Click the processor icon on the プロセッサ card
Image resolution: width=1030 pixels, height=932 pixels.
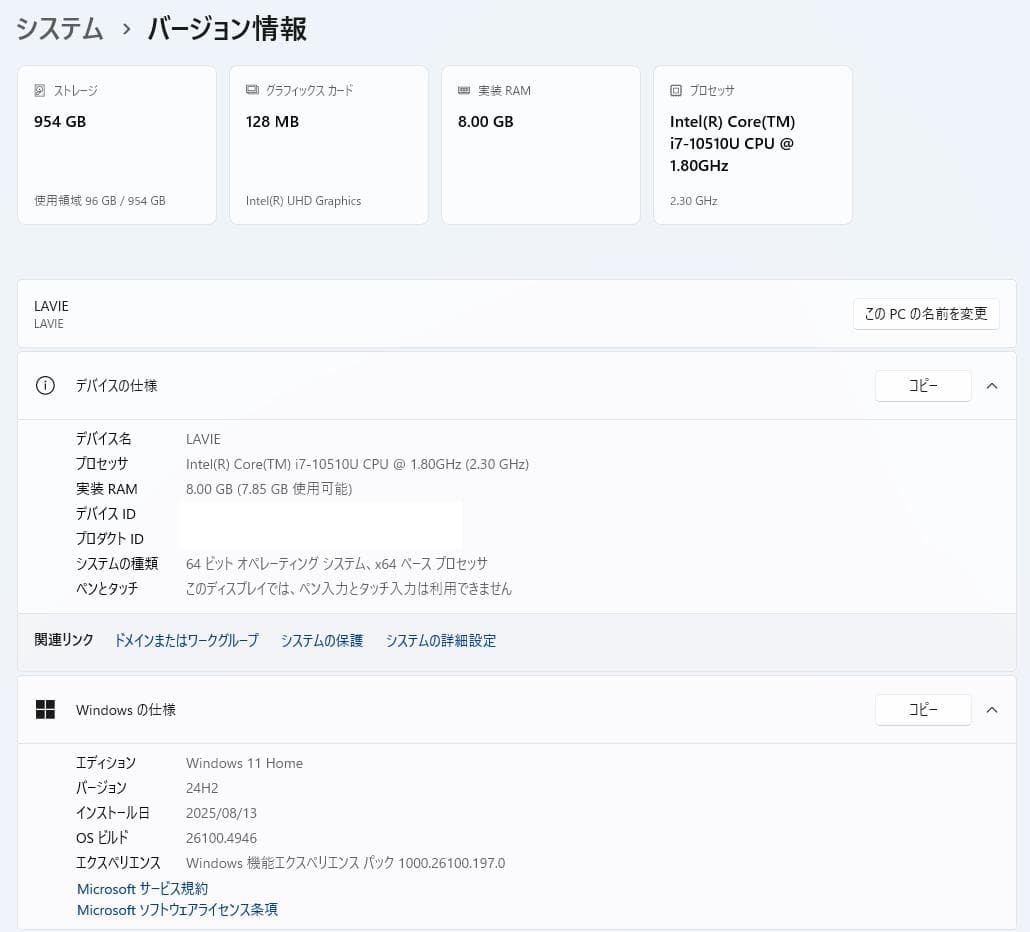(x=677, y=90)
